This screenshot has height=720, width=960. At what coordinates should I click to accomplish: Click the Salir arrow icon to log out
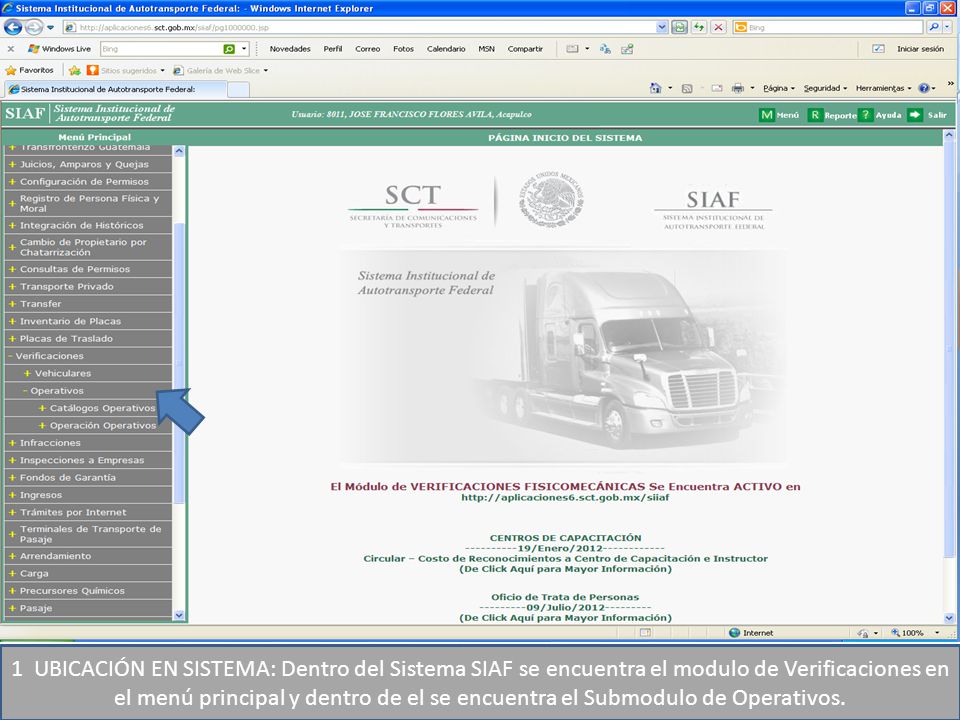(x=915, y=115)
